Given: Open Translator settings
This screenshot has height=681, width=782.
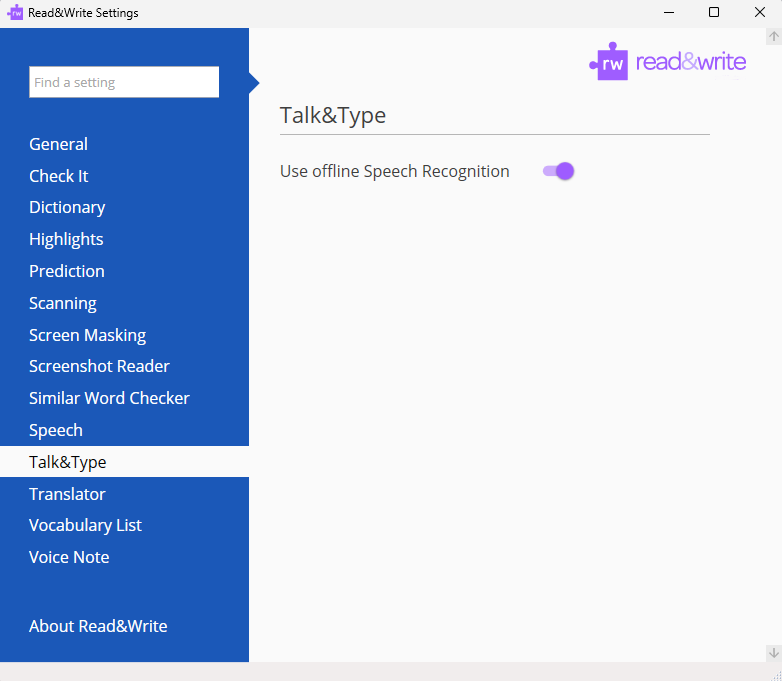Looking at the screenshot, I should point(67,494).
